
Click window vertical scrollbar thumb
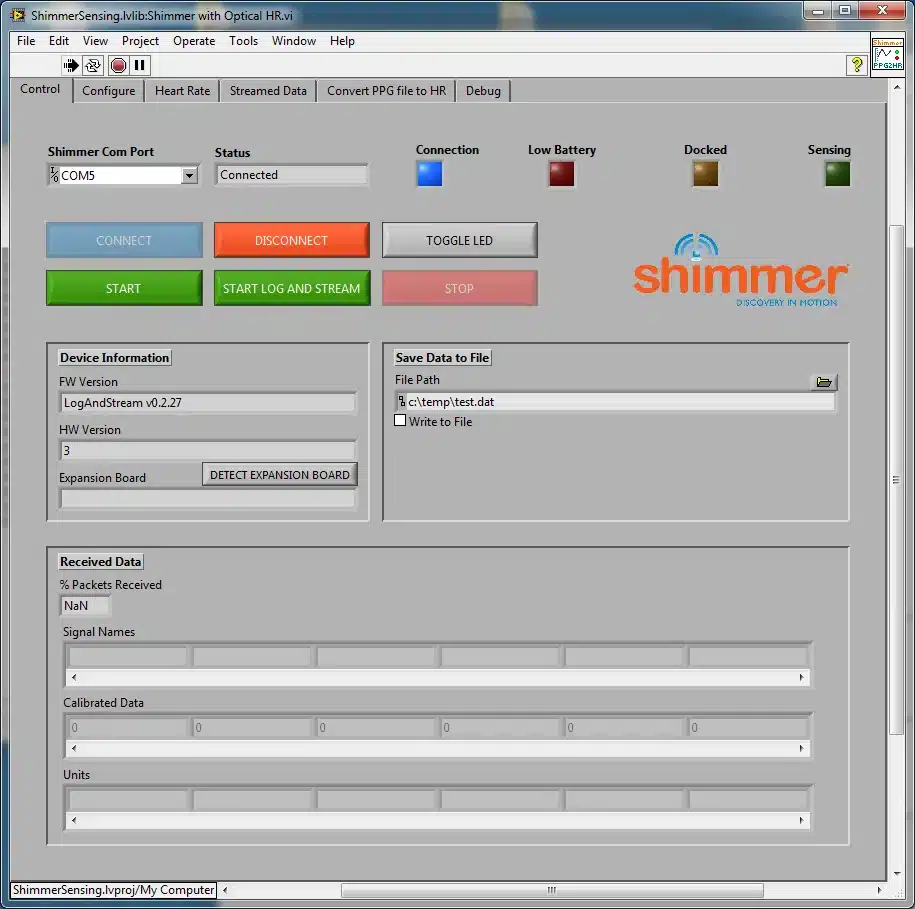point(896,480)
